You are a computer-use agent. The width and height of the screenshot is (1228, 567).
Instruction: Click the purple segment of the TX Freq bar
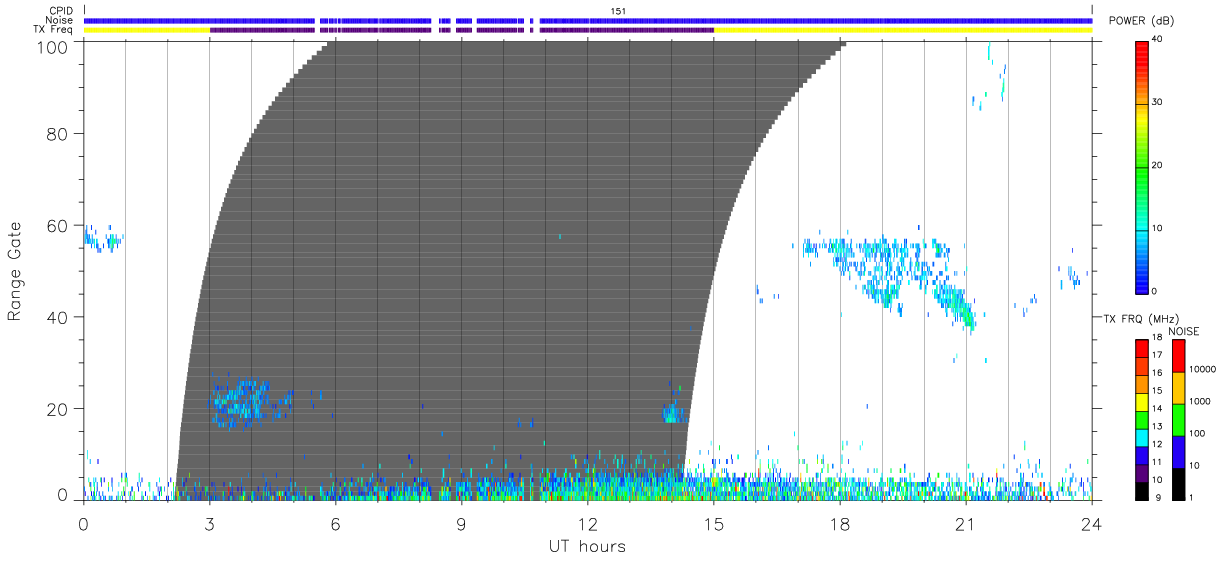tap(462, 30)
